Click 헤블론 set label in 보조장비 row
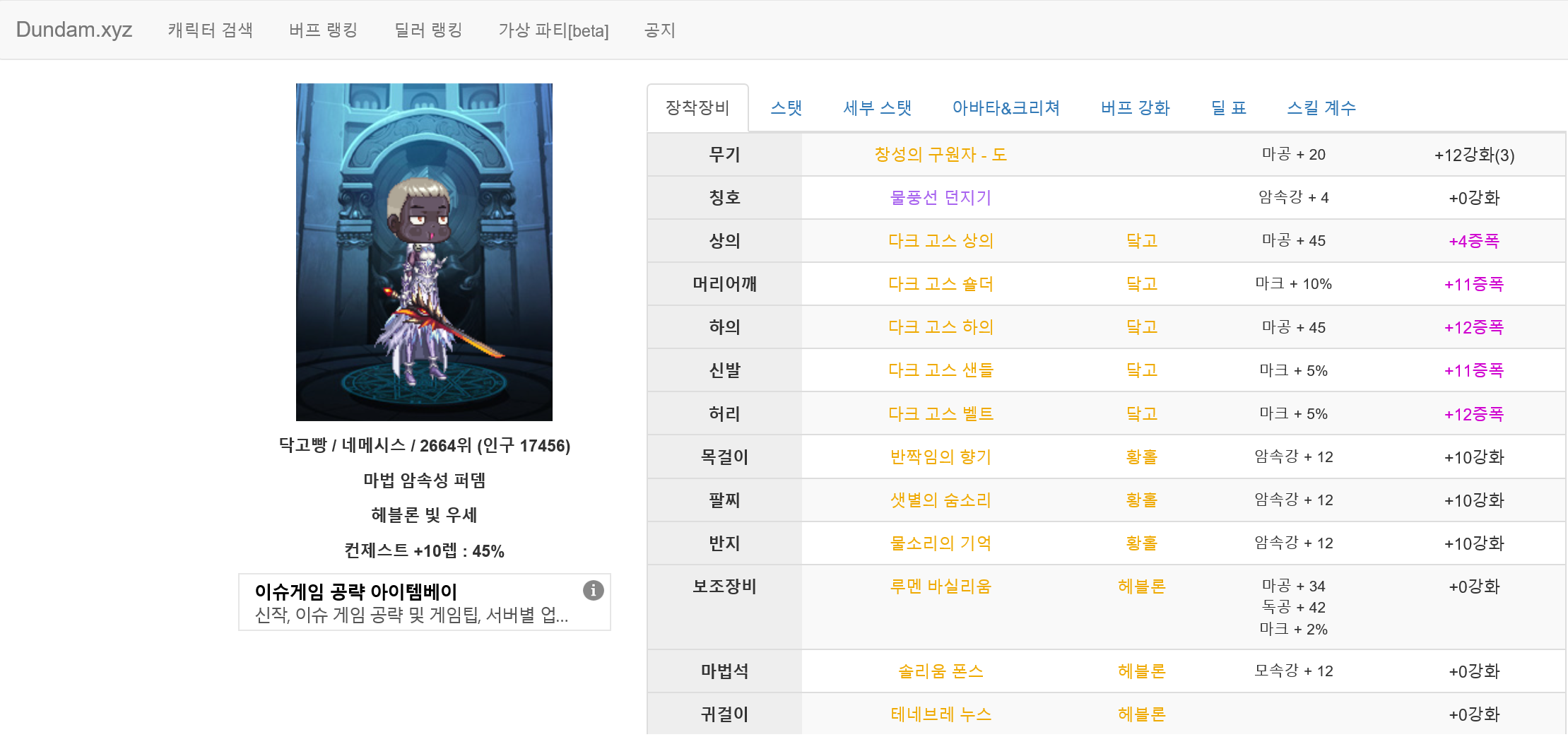 coord(1142,586)
